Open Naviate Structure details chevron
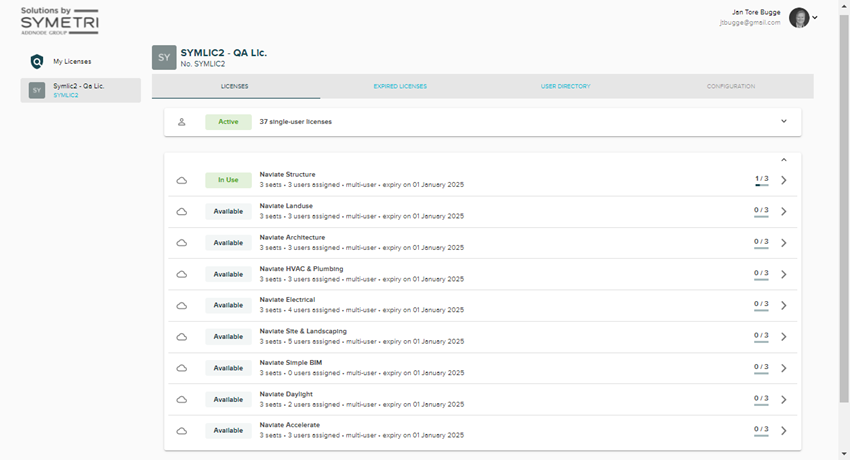Viewport: 850px width, 460px height. tap(784, 180)
